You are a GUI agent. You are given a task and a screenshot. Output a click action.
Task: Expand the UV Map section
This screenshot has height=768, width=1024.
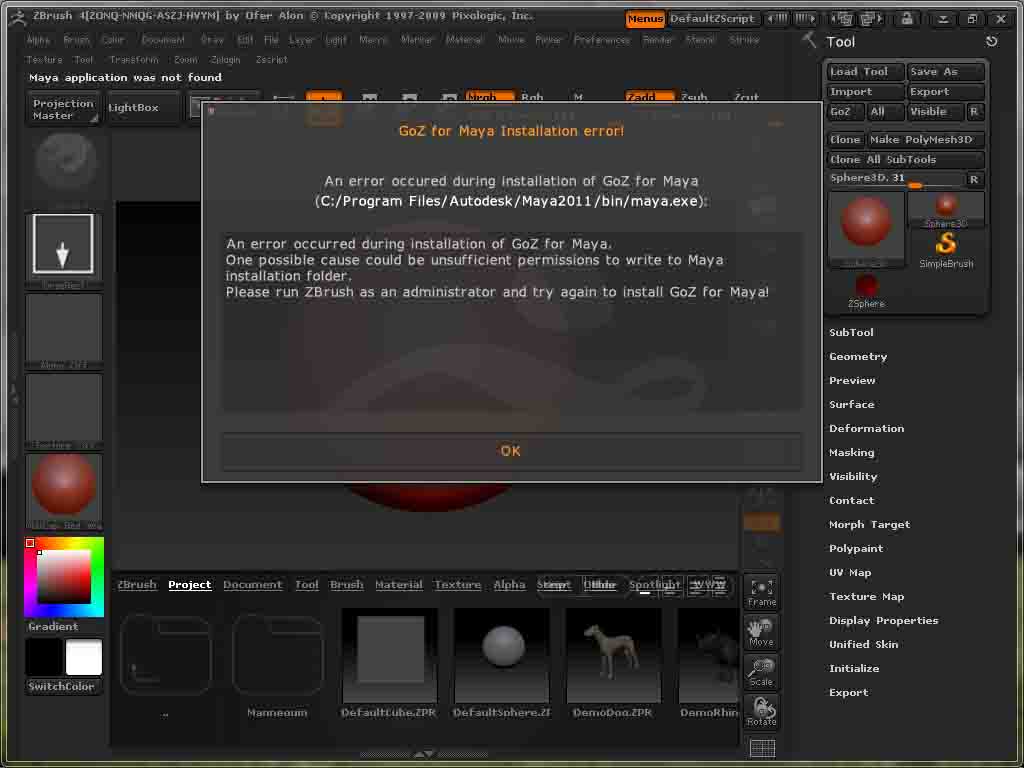[850, 573]
